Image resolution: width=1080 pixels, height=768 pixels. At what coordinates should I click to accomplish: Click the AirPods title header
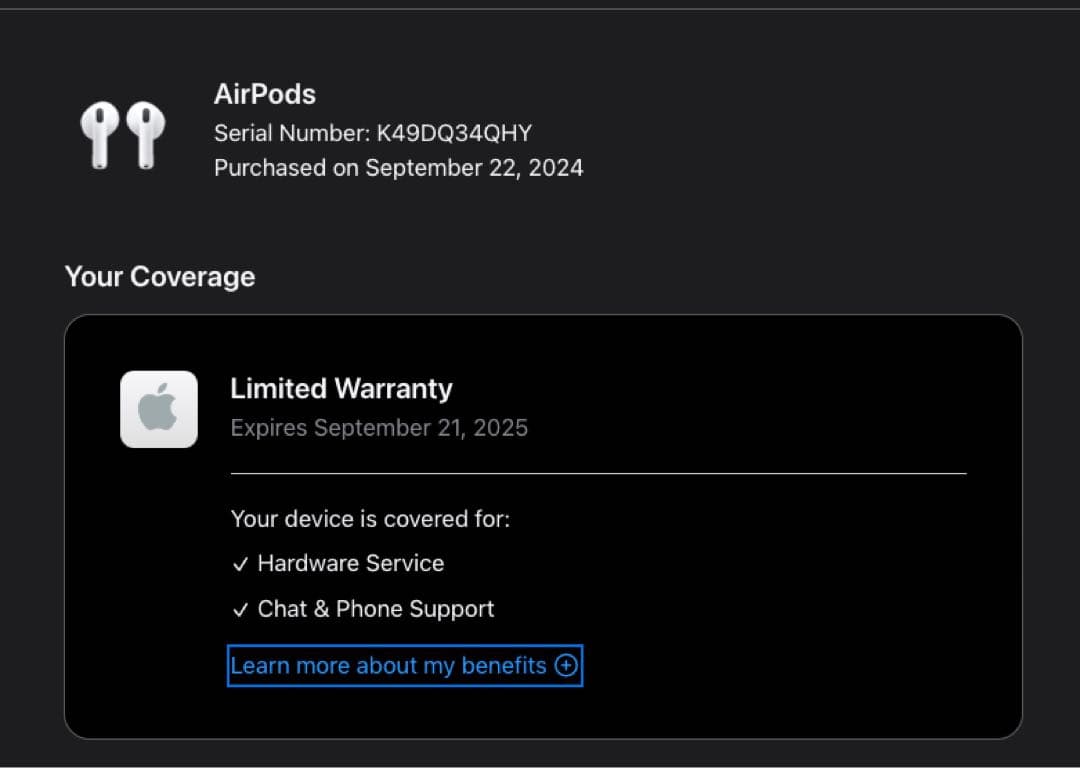pos(264,93)
